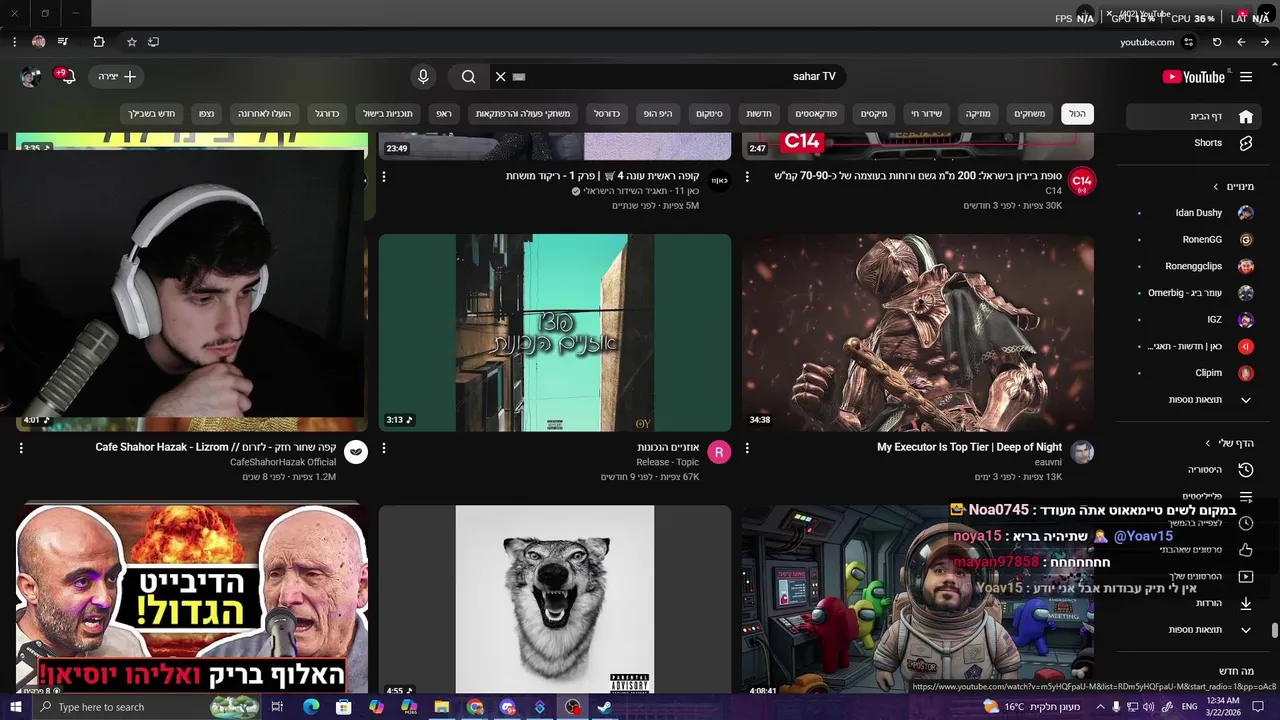Open Ronenggclips subscription channel
Image resolution: width=1280 pixels, height=720 pixels.
1195,266
